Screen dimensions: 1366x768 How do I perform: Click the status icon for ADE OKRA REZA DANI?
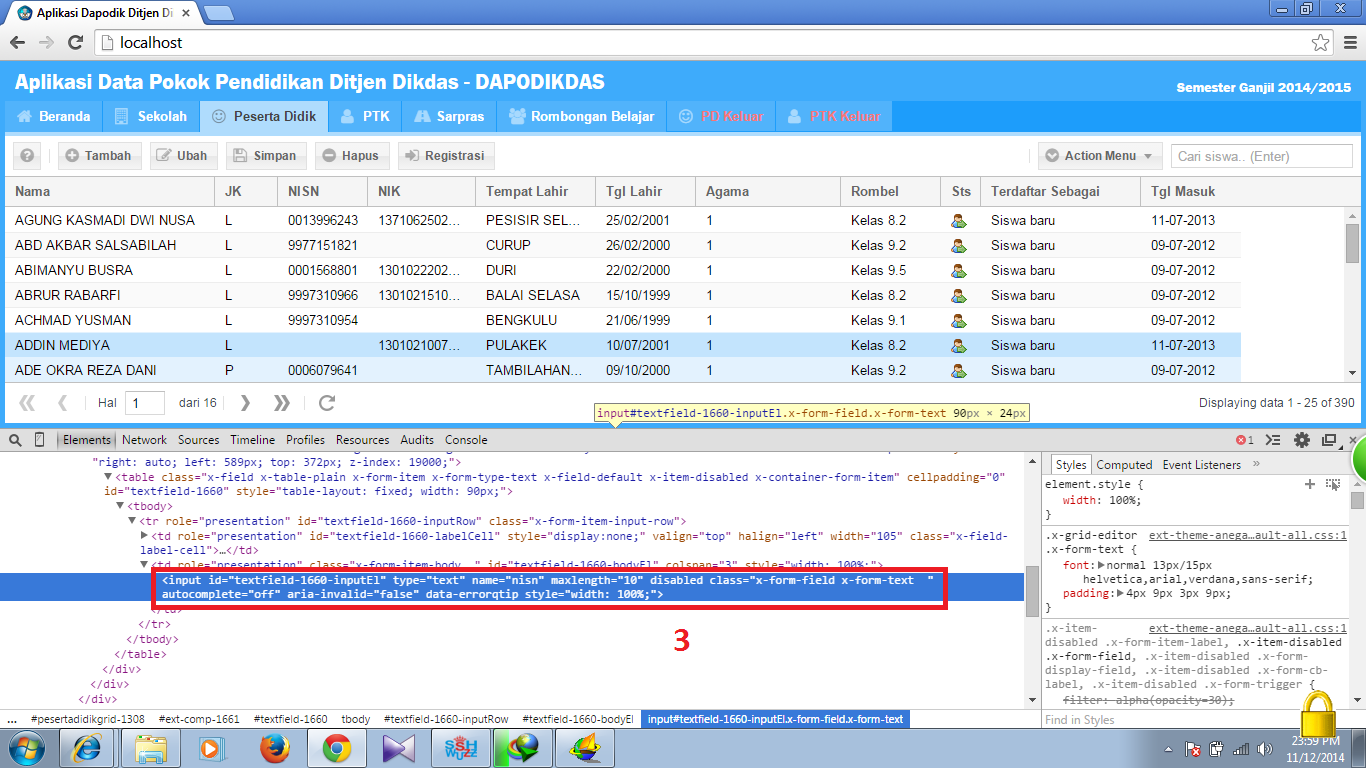click(959, 370)
